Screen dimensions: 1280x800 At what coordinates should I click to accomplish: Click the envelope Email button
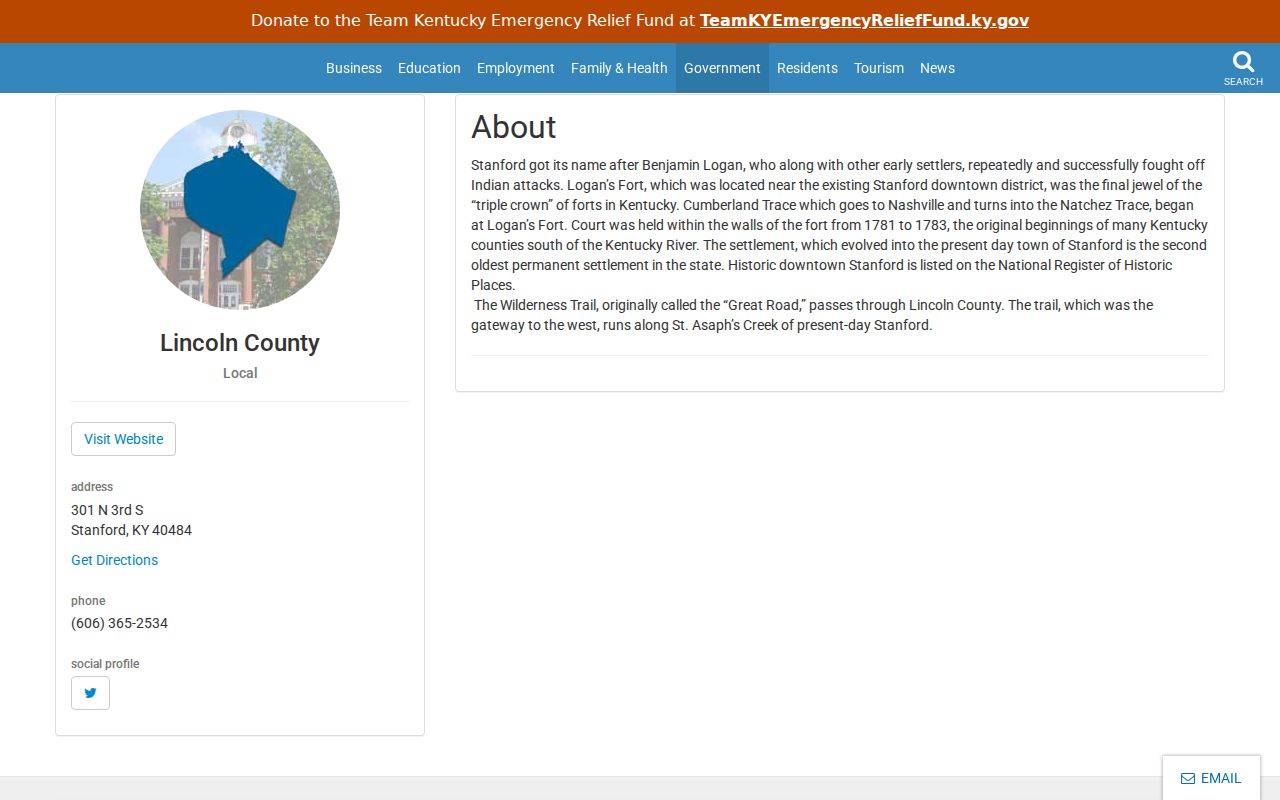pos(1211,778)
